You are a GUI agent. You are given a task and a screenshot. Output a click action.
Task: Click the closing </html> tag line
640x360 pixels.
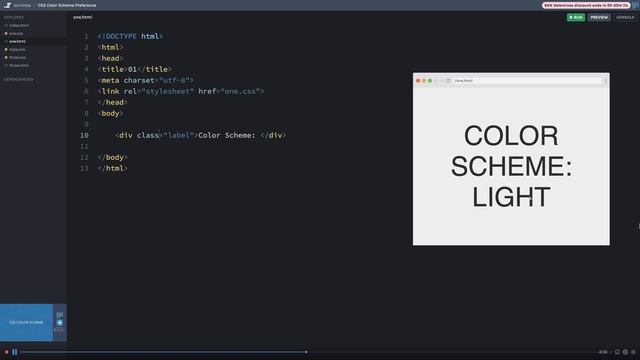[x=113, y=168]
